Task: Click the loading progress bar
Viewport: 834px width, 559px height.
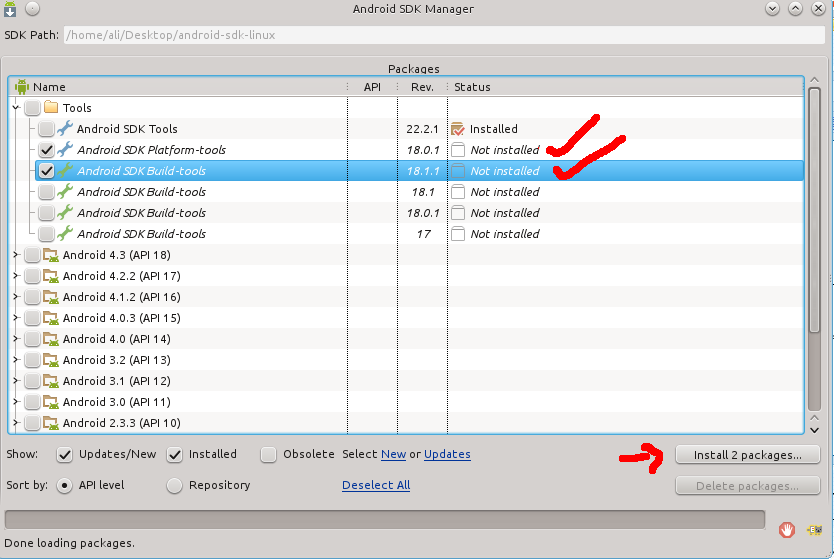Action: pos(385,520)
